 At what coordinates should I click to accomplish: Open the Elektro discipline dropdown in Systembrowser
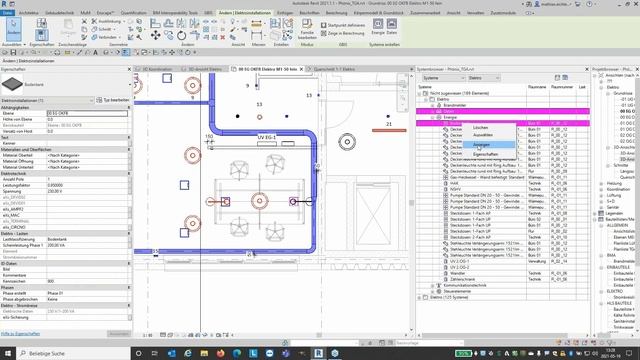tap(484, 78)
